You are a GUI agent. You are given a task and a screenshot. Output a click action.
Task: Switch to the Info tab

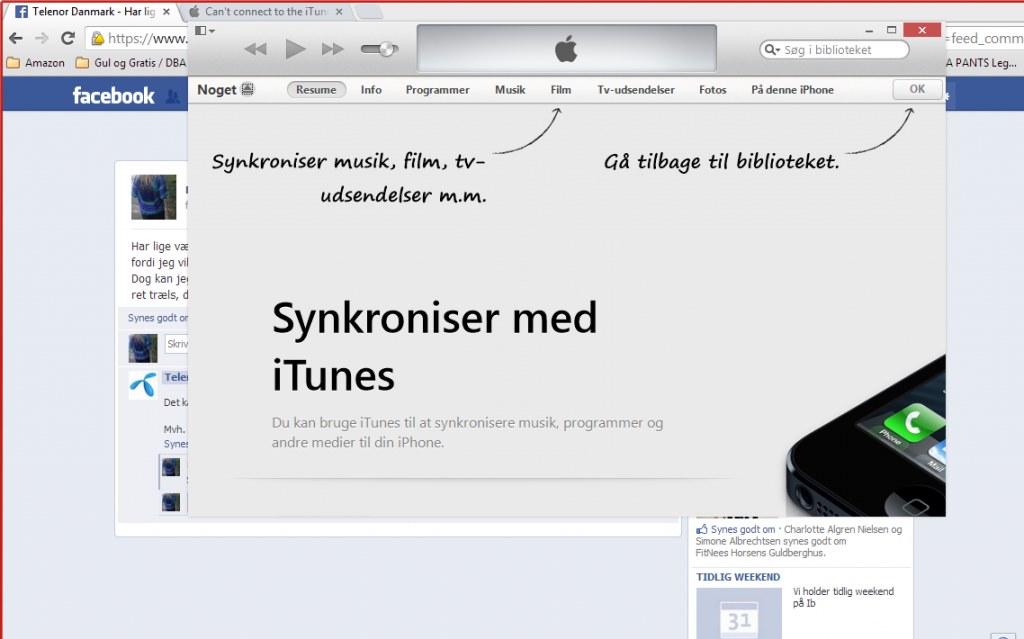point(371,90)
